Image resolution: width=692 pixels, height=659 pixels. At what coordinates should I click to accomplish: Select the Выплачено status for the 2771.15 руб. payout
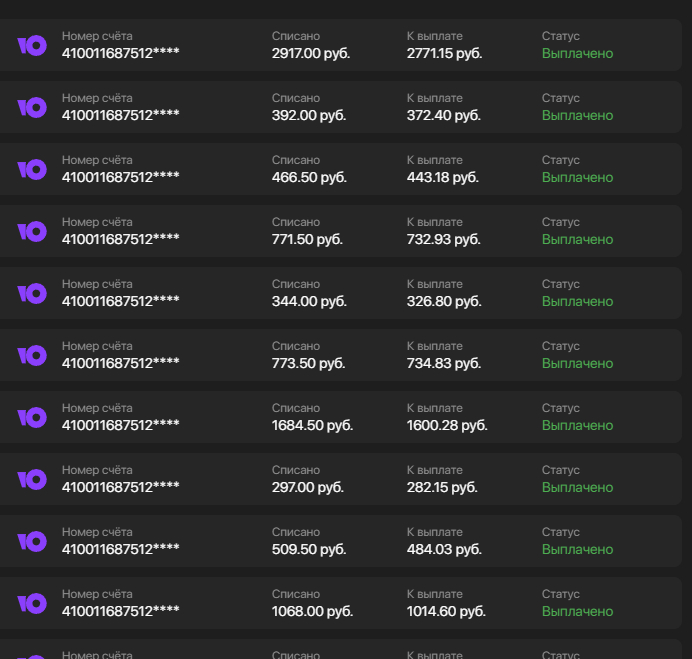[x=577, y=53]
